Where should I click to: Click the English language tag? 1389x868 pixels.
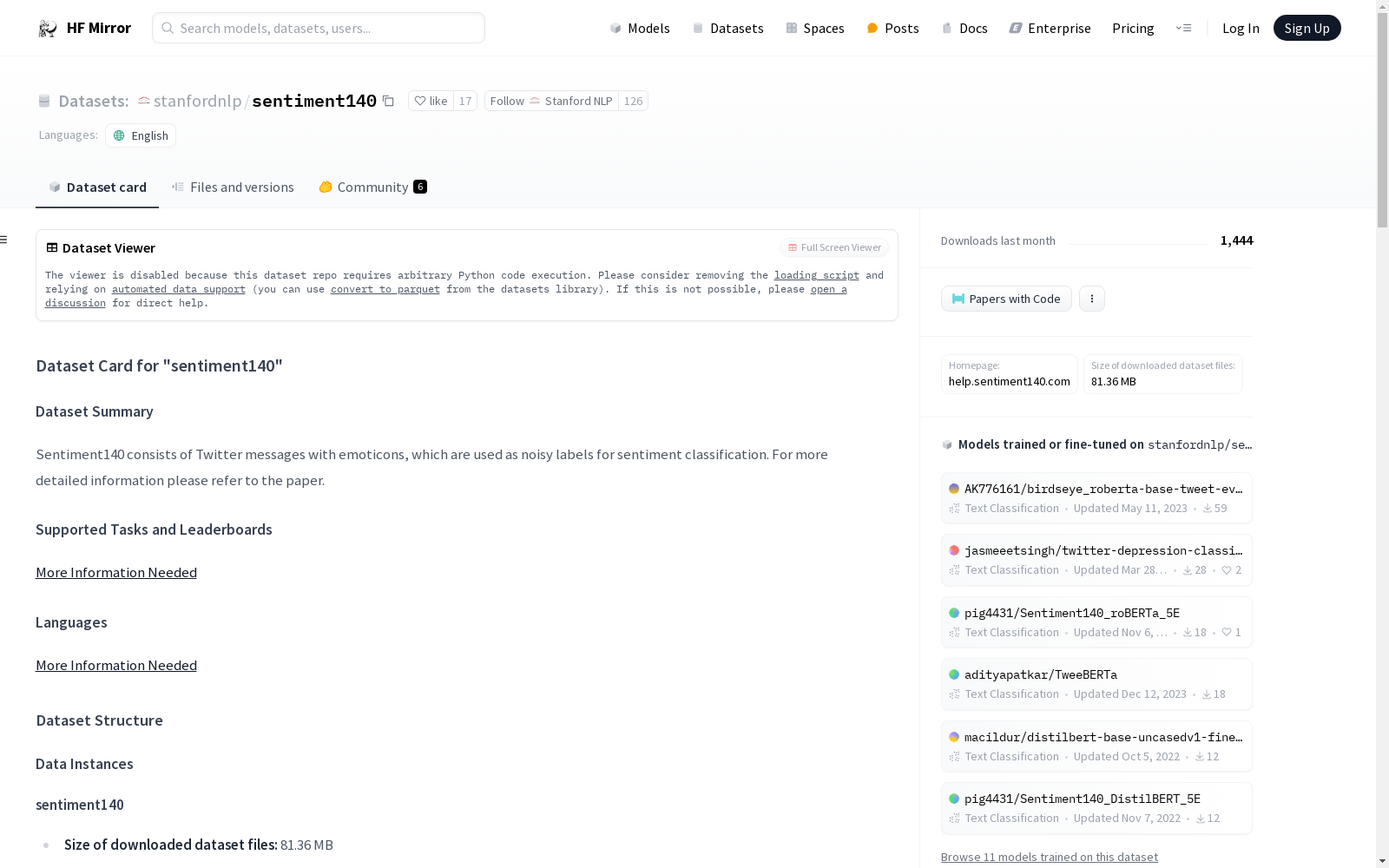[141, 135]
